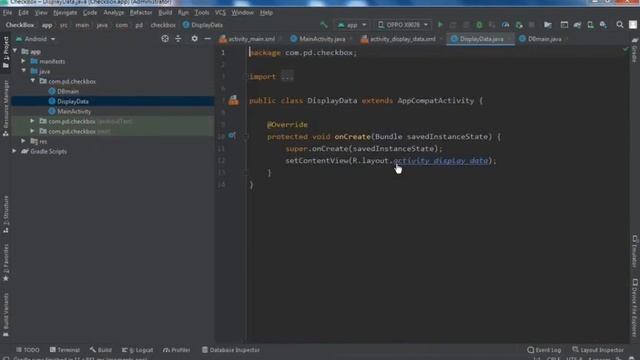Open project panel settings gear
Screen dimensions: 640x360
click(x=195, y=39)
